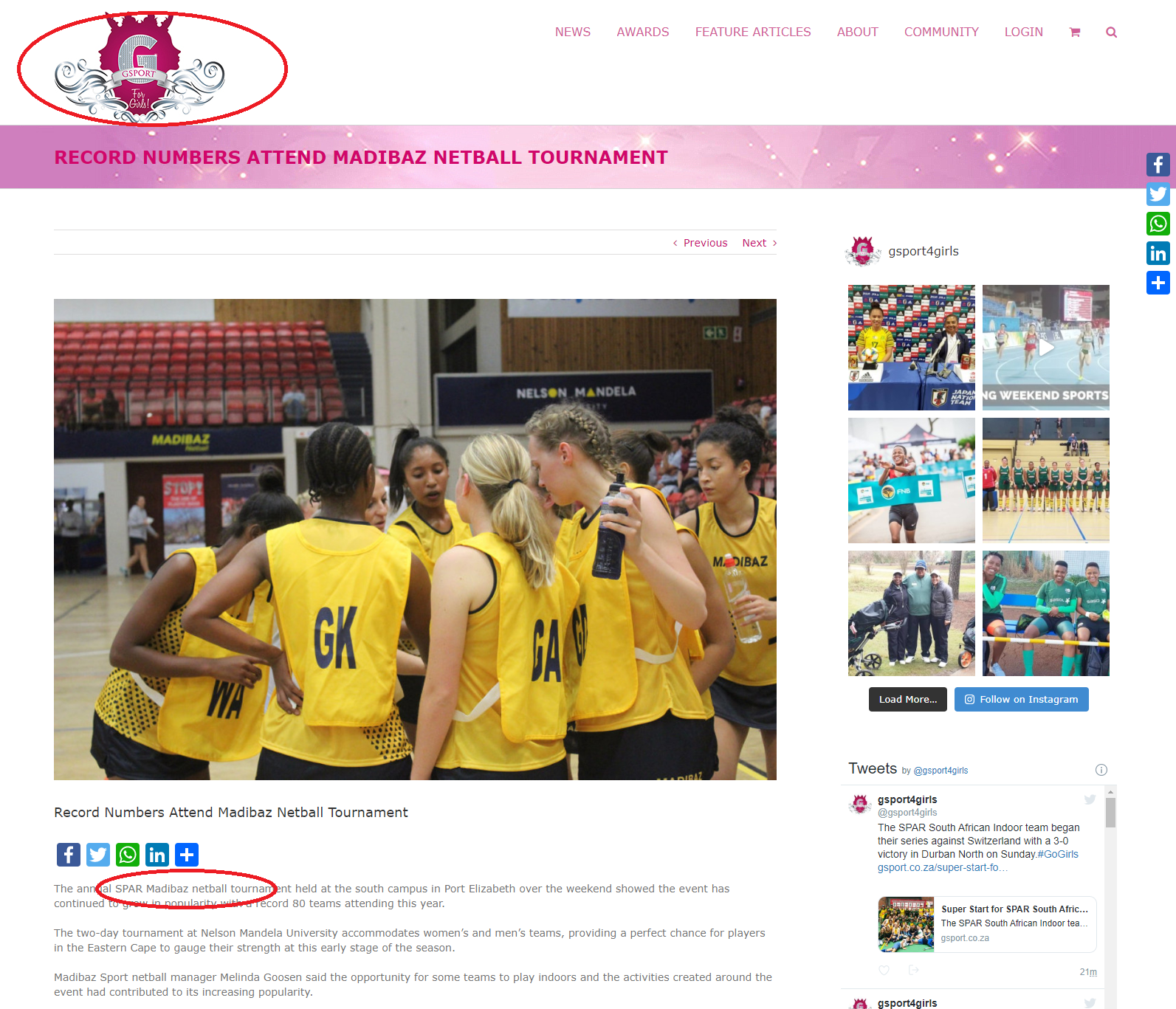Click the 'Record Numbers Attend Madibaz Netball Tournament' subtitle
The width and height of the screenshot is (1176, 1009).
pyautogui.click(x=231, y=813)
